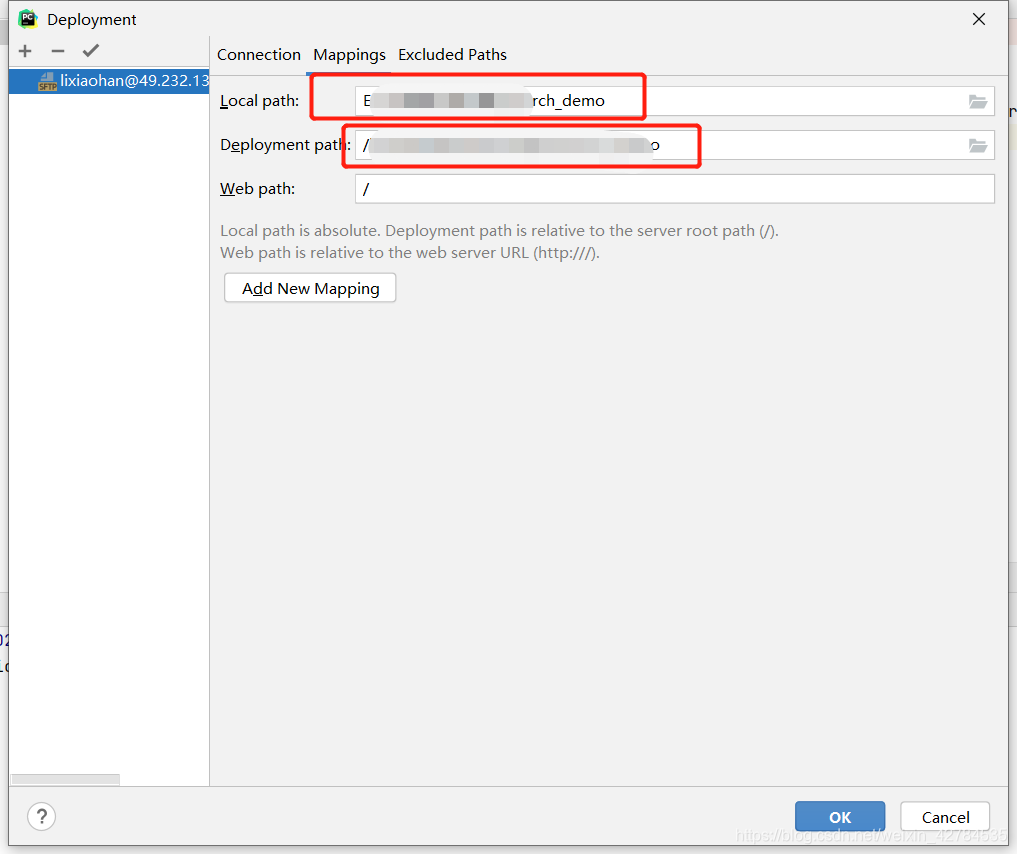This screenshot has width=1017, height=854.
Task: Add a new deployment server with plus icon
Action: coord(25,51)
